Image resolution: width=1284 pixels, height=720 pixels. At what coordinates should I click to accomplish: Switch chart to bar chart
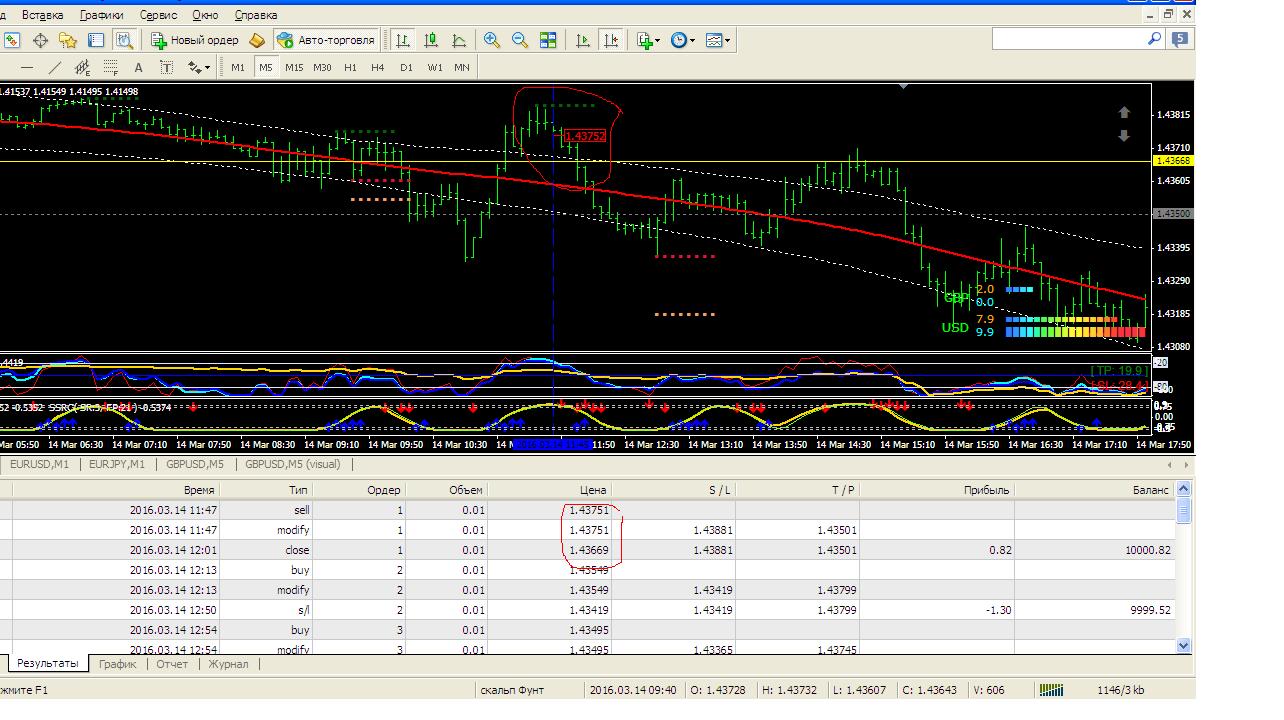point(403,40)
